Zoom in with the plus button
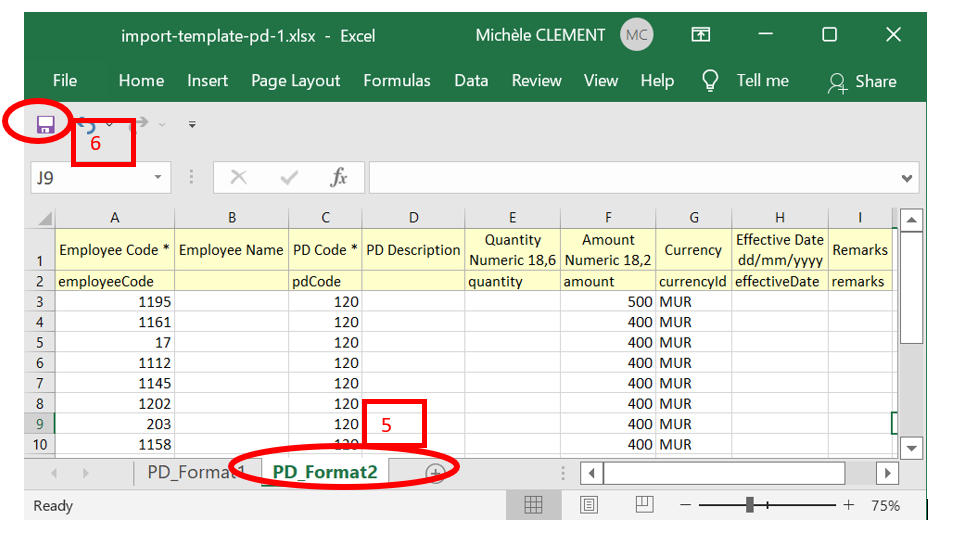 pyautogui.click(x=848, y=505)
